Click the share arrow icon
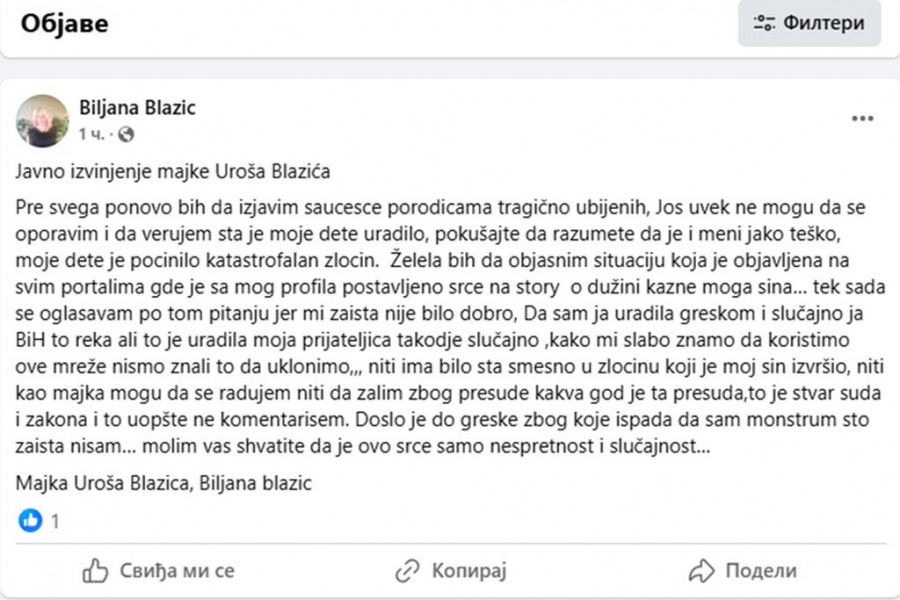Viewport: 900px width, 600px height. (702, 571)
